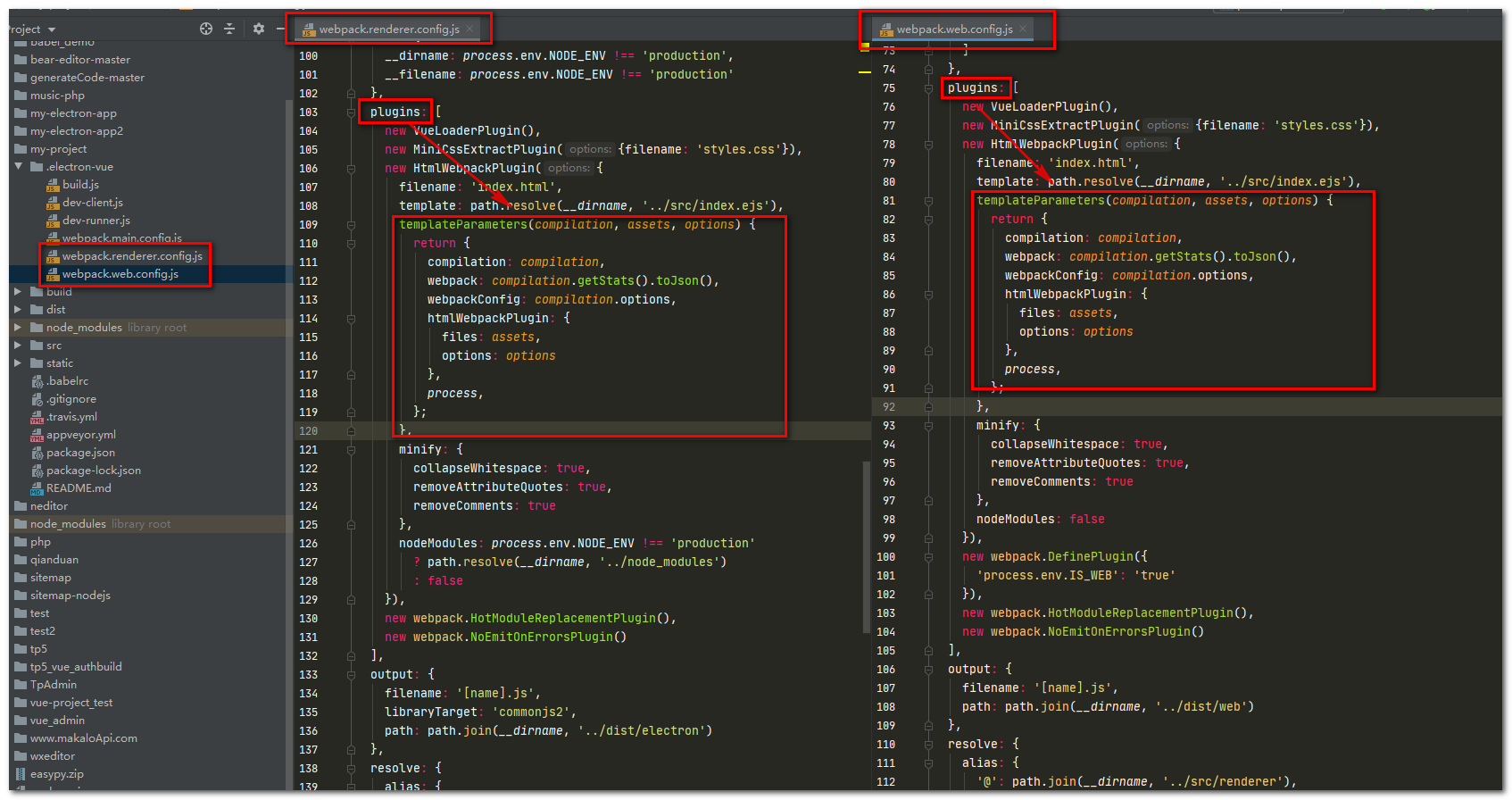Select the www.makaloApi.com folder

84,738
